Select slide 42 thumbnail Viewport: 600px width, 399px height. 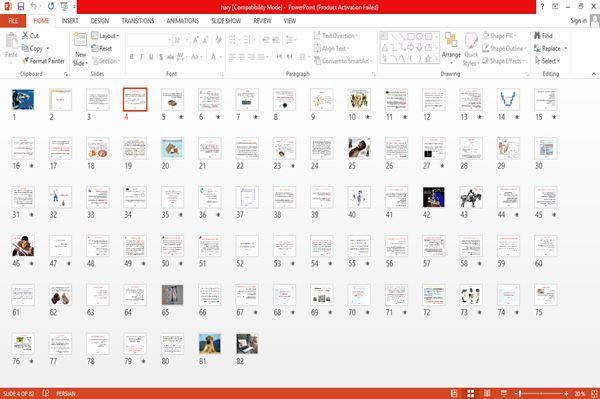click(x=434, y=197)
